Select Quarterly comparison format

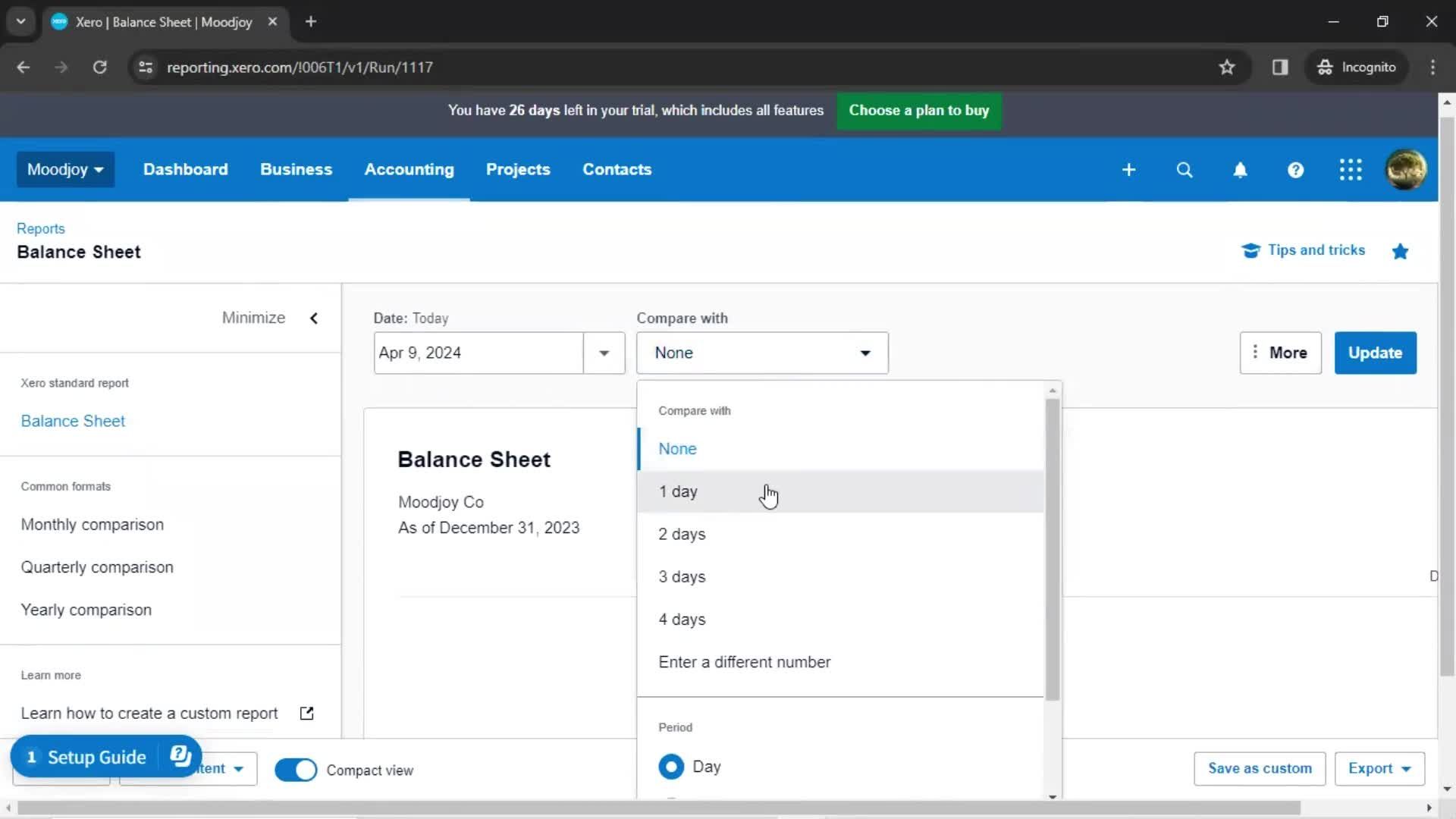(x=97, y=567)
